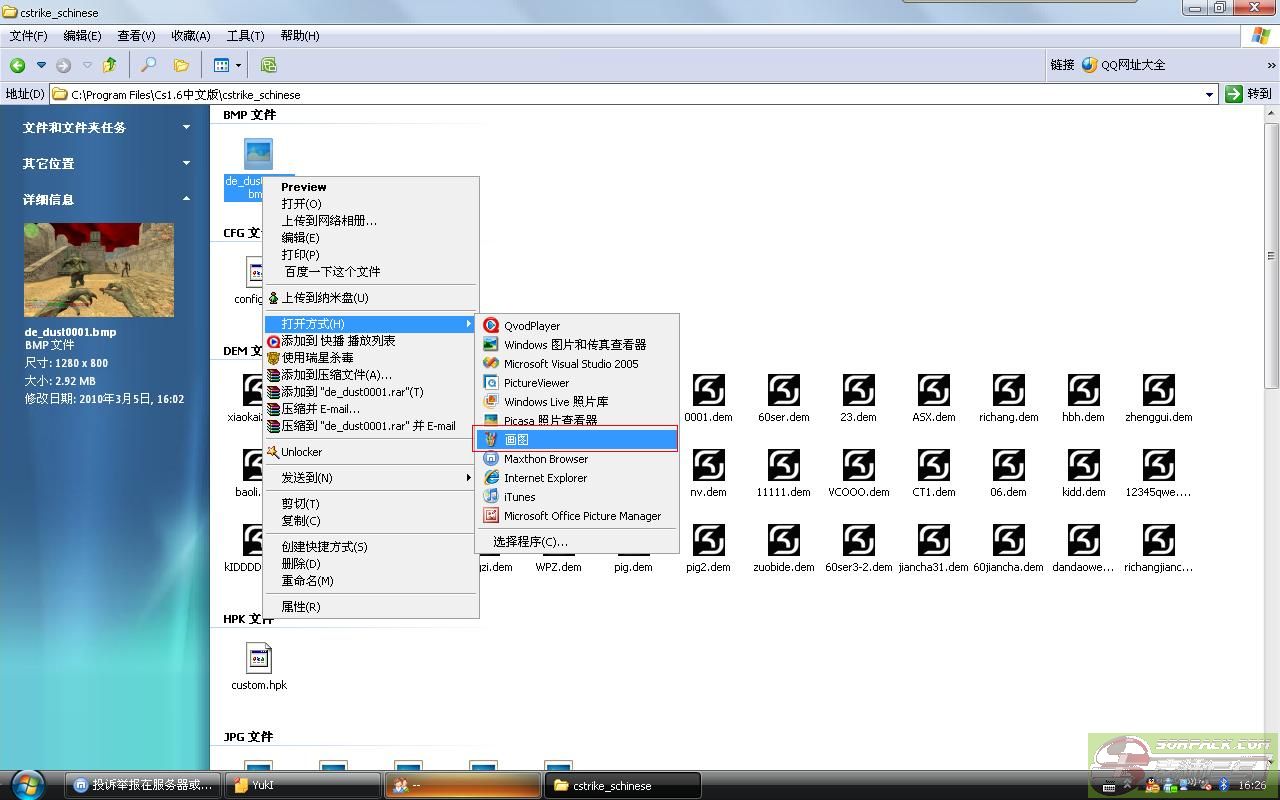Open the Search magnifier in toolbar

coord(148,65)
